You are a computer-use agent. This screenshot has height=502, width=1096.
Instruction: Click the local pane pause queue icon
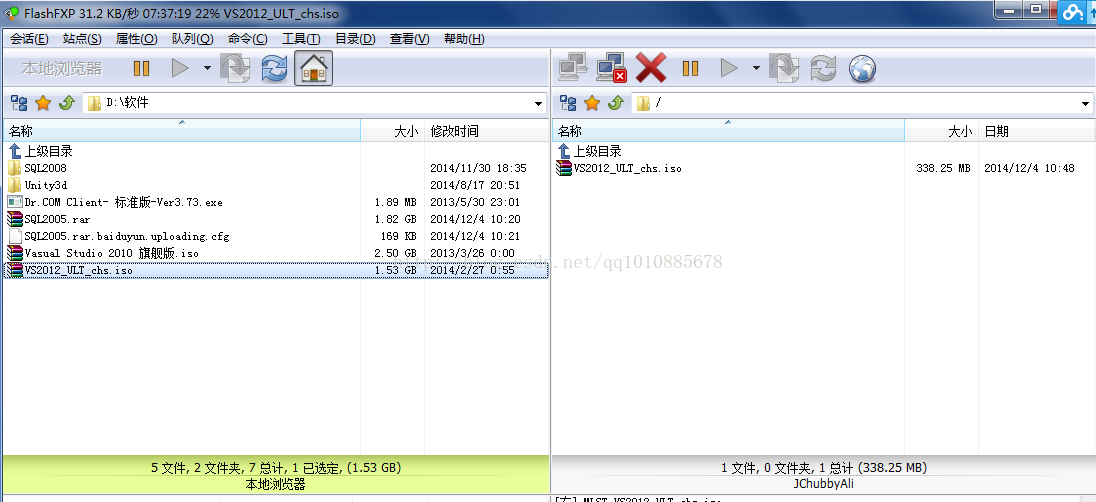[141, 68]
